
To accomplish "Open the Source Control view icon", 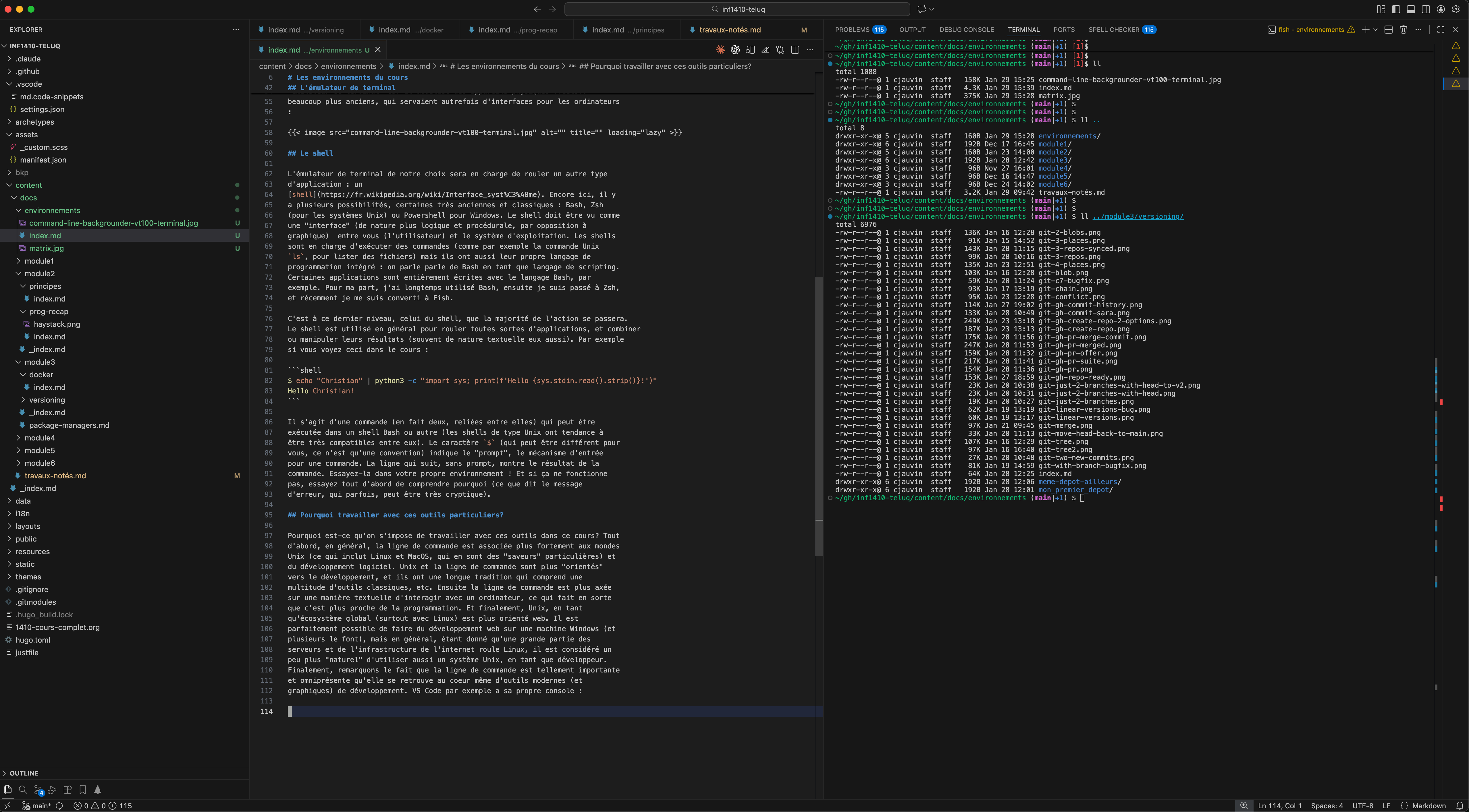I will 38,790.
